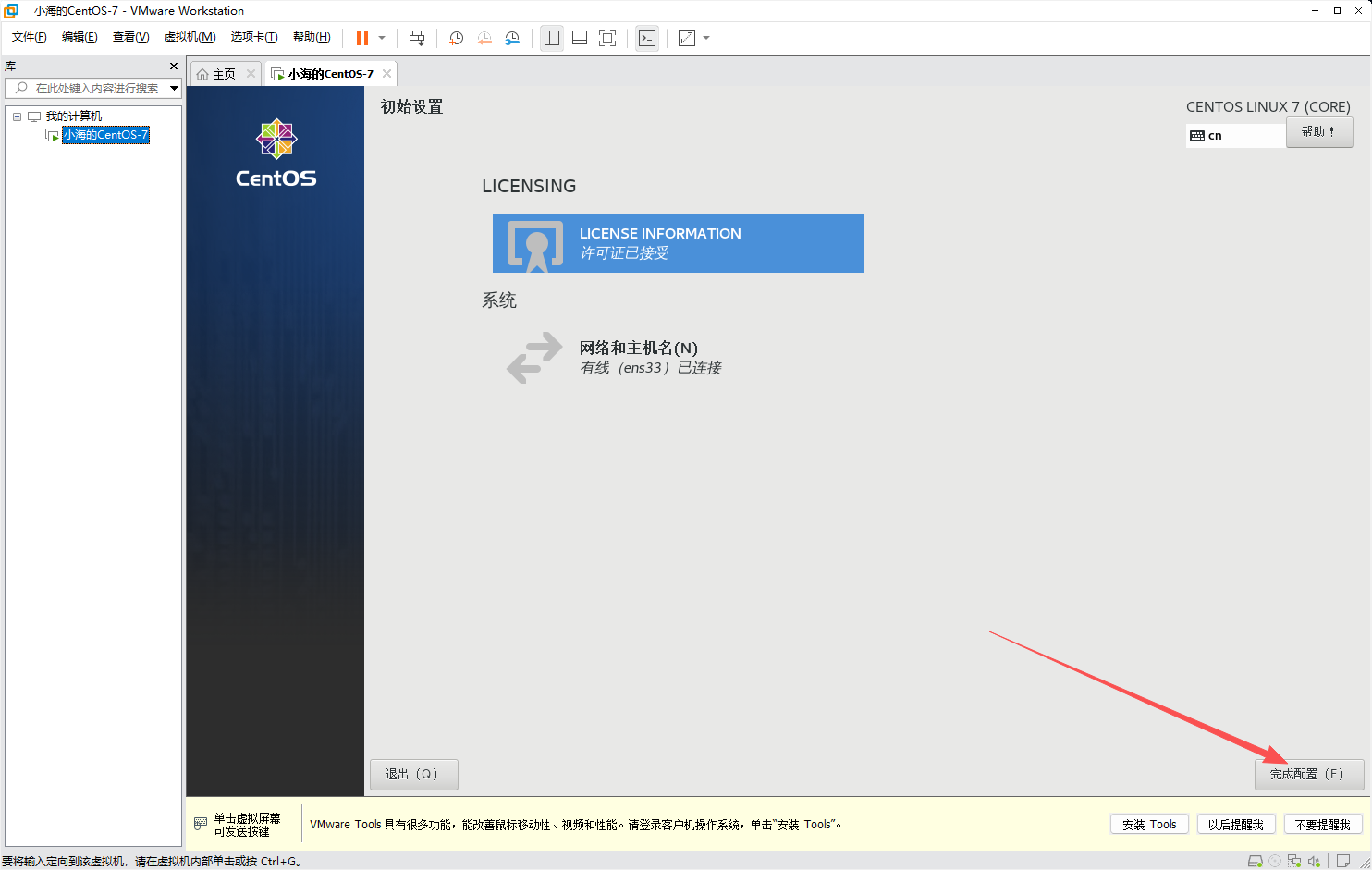Select 我的计算机 in the library tree

74,116
